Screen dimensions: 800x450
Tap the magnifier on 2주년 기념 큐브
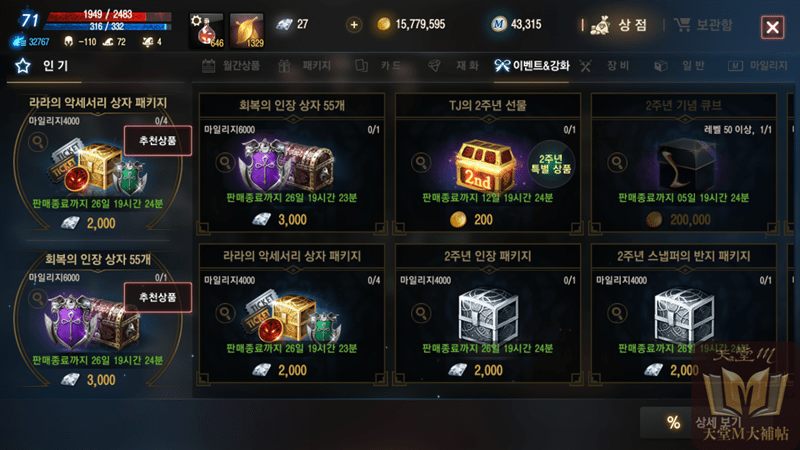[x=617, y=163]
